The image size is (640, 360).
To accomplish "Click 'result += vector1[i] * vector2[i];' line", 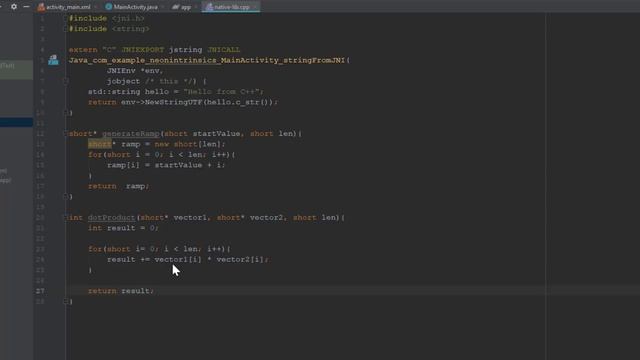I will tap(188, 260).
